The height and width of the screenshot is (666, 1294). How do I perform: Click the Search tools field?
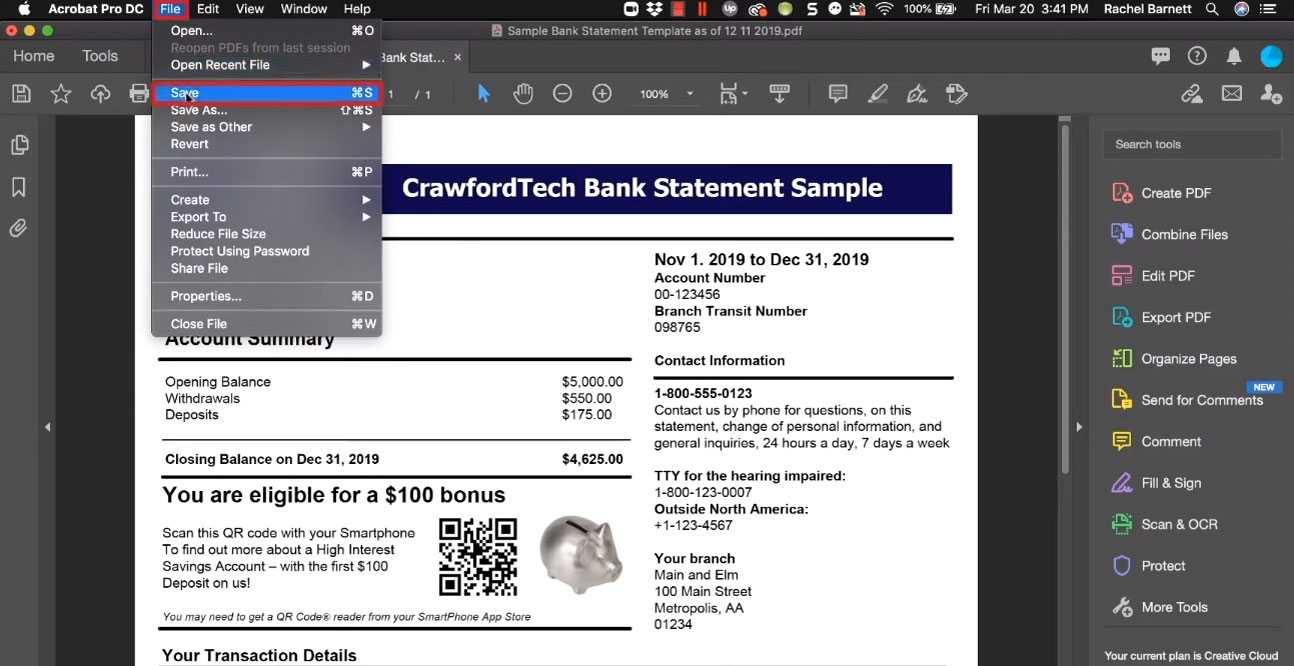point(1192,144)
